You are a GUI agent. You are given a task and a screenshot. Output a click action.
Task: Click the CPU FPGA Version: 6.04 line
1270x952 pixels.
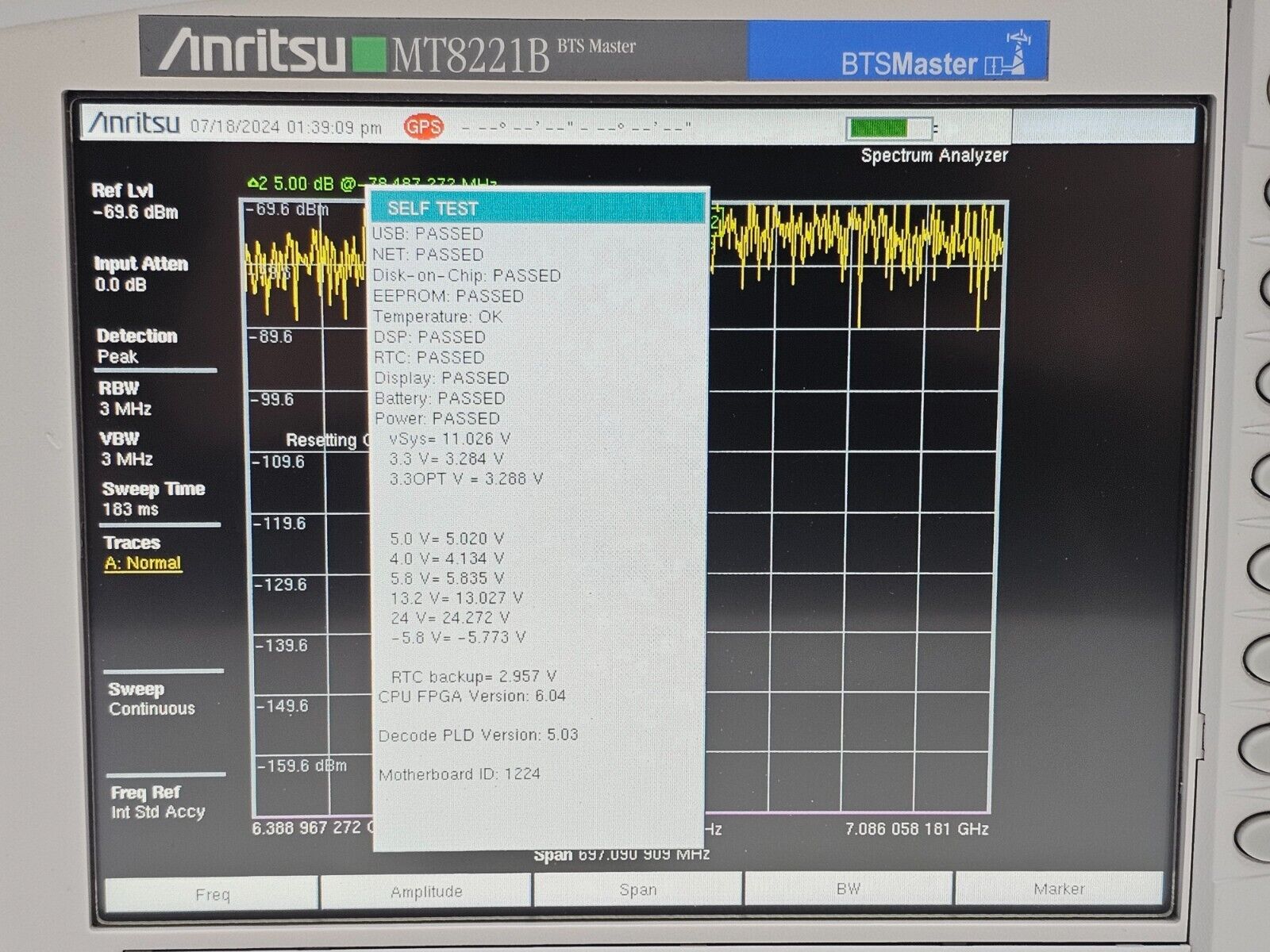[472, 697]
